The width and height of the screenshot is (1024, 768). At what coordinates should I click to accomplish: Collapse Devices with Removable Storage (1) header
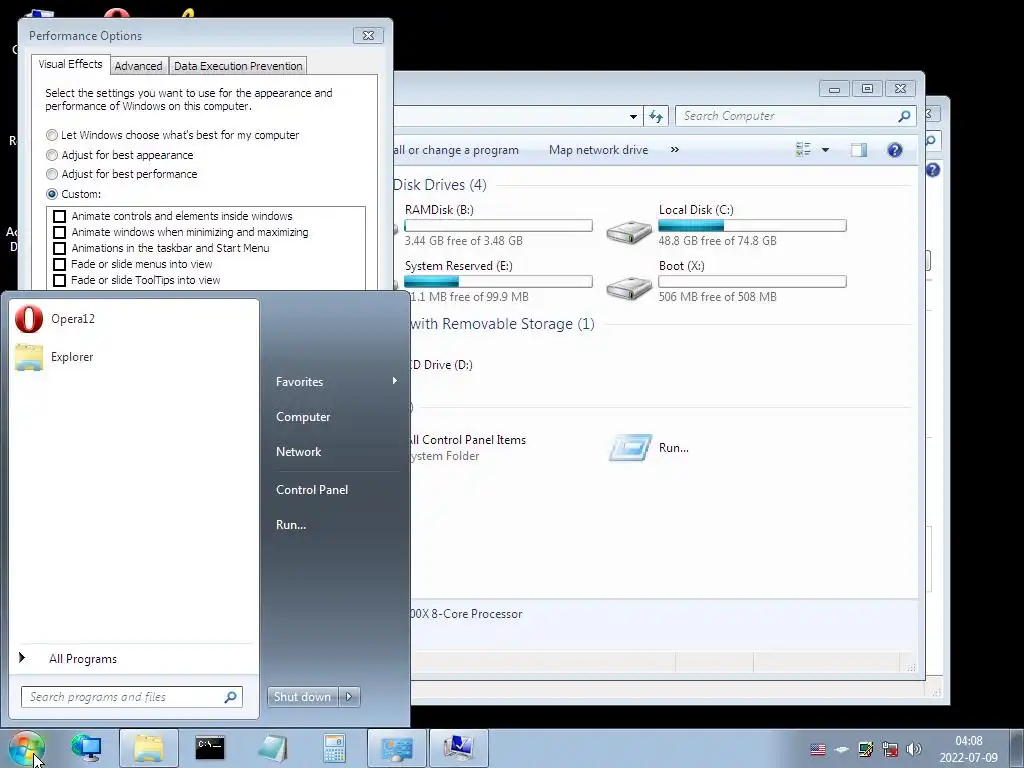tap(502, 324)
